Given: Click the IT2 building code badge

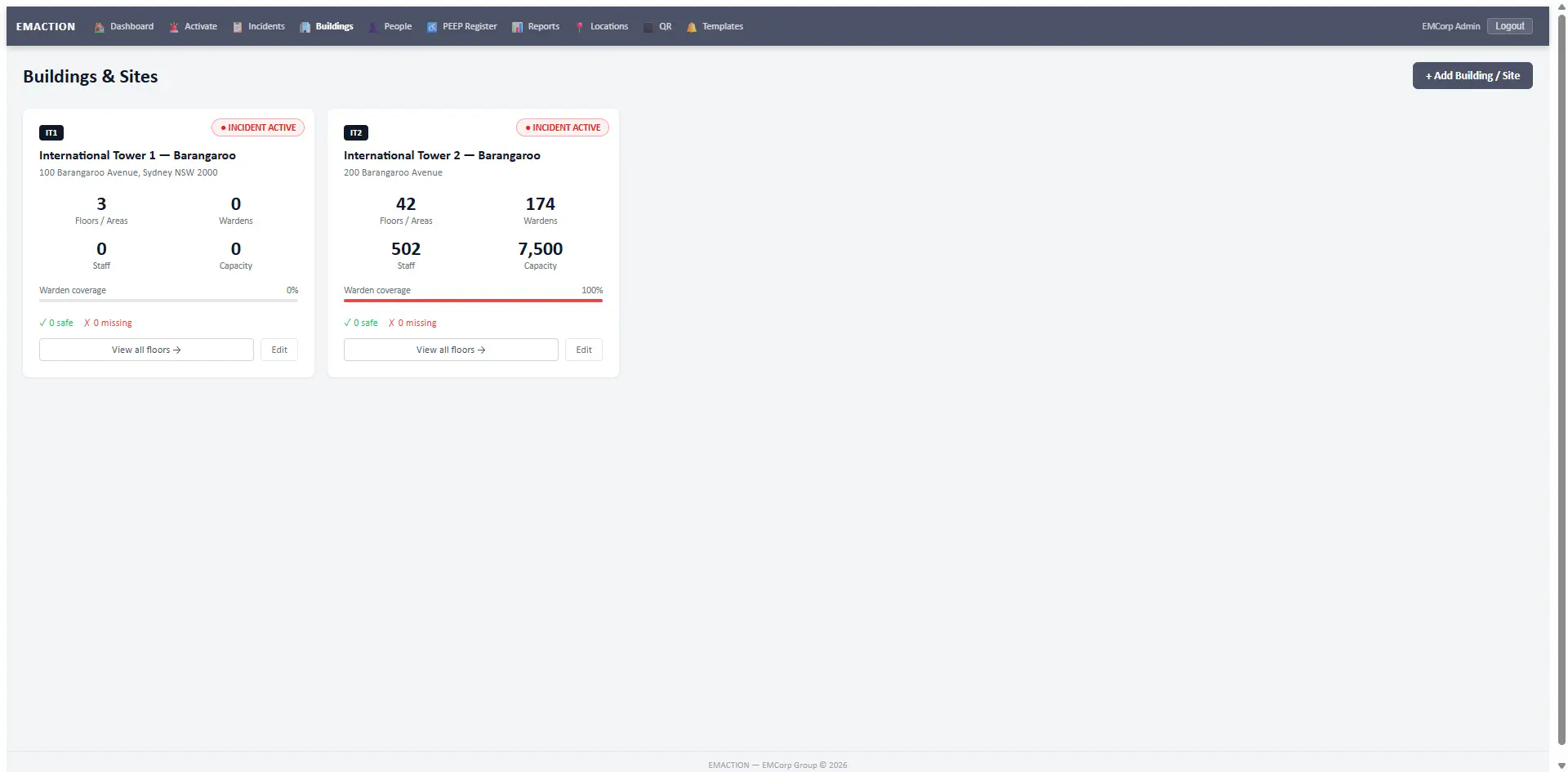Looking at the screenshot, I should [356, 133].
